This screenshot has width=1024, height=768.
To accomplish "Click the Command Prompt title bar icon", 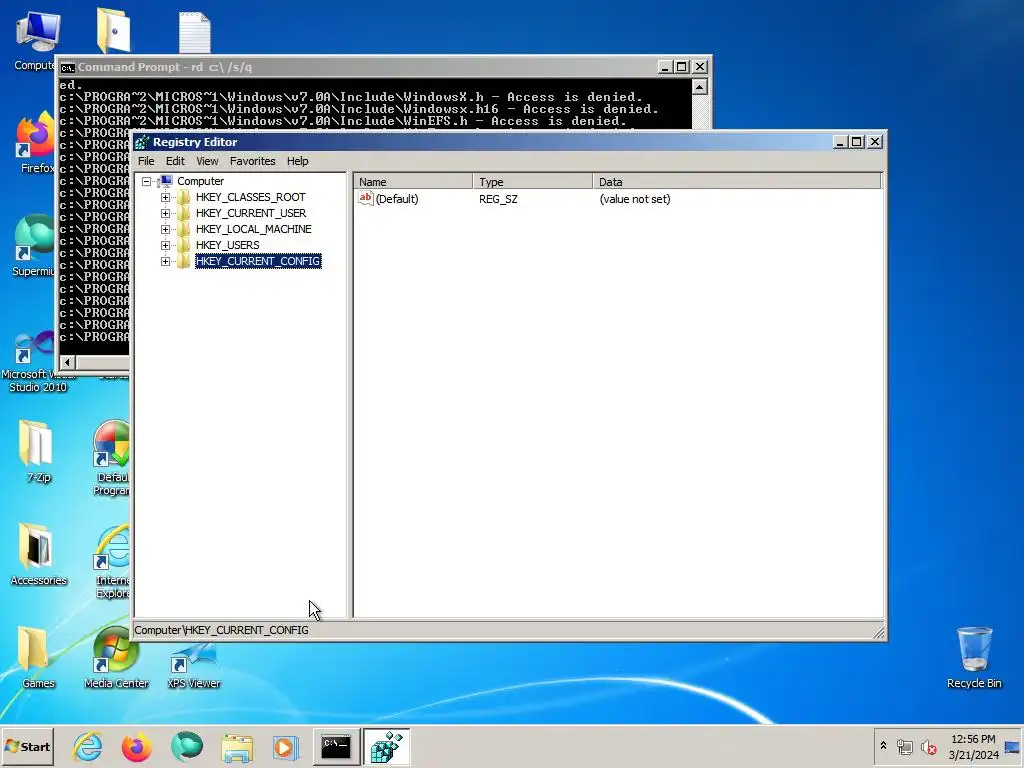I will pos(68,67).
